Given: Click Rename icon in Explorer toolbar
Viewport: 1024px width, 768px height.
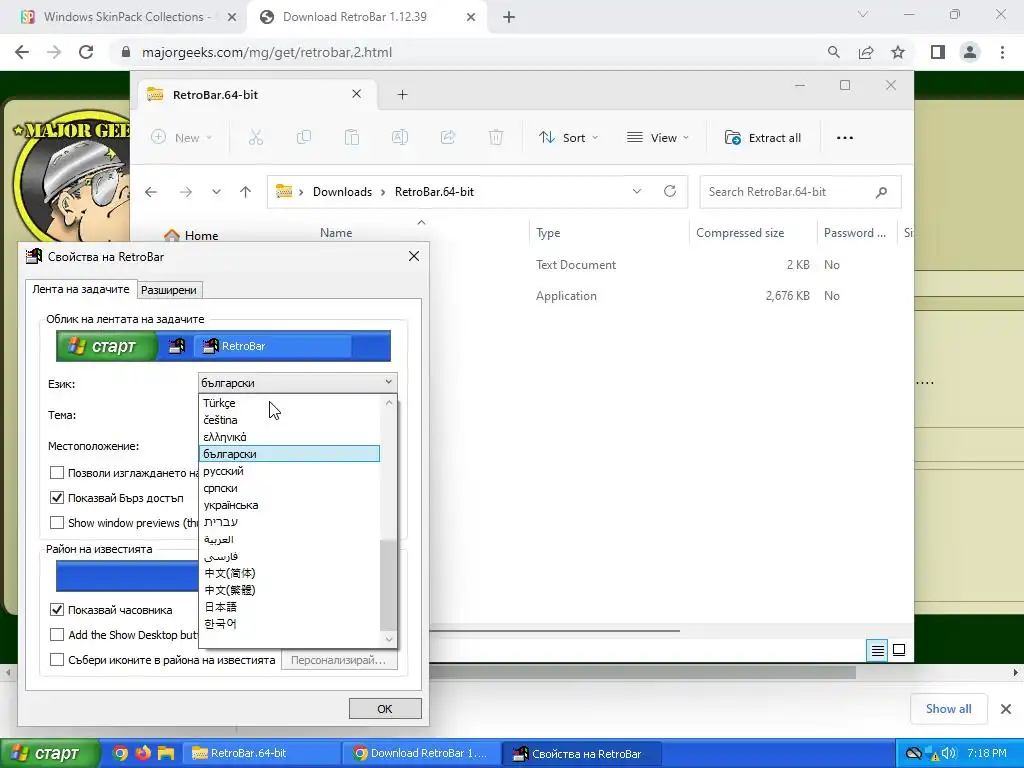Looking at the screenshot, I should (400, 137).
